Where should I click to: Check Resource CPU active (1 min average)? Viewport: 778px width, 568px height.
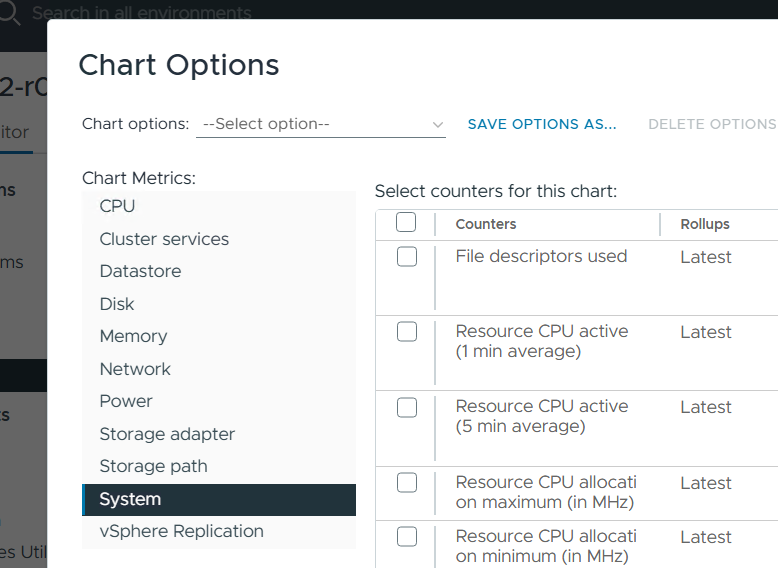(407, 331)
